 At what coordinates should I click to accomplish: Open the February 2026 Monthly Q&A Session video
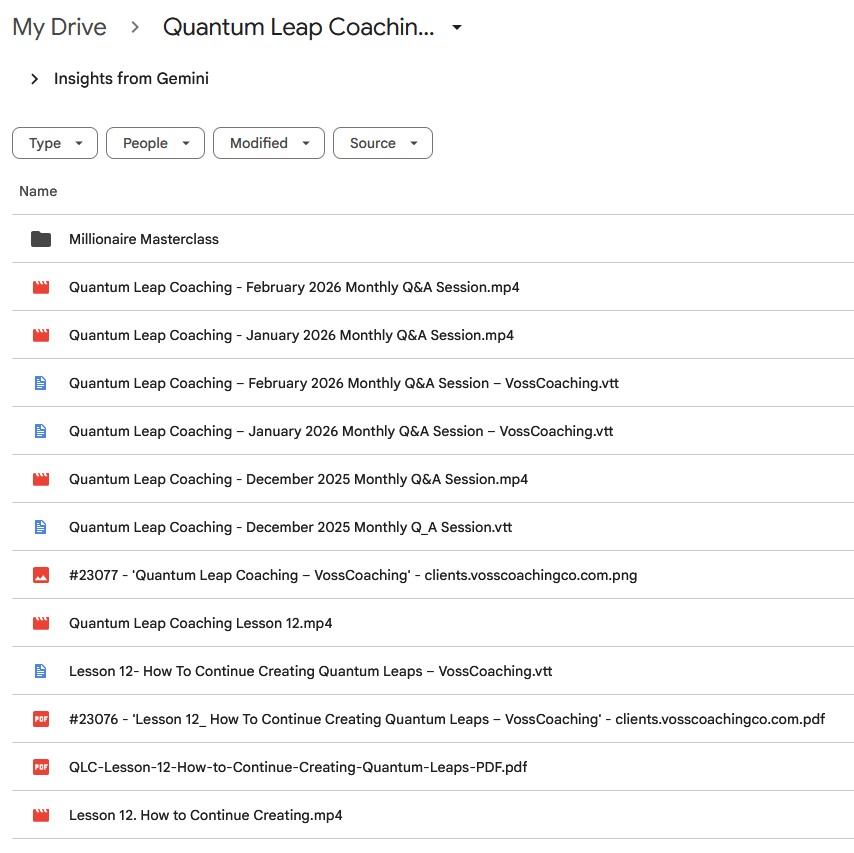click(x=293, y=287)
